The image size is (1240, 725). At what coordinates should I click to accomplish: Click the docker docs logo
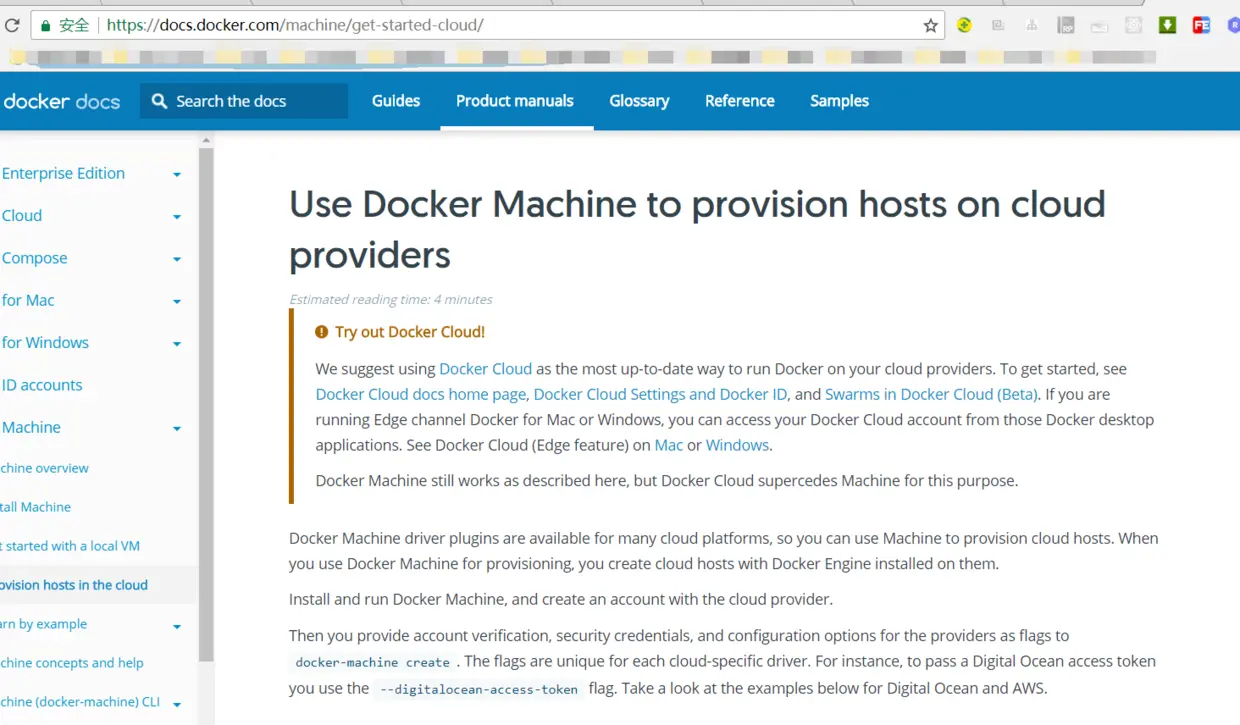61,101
